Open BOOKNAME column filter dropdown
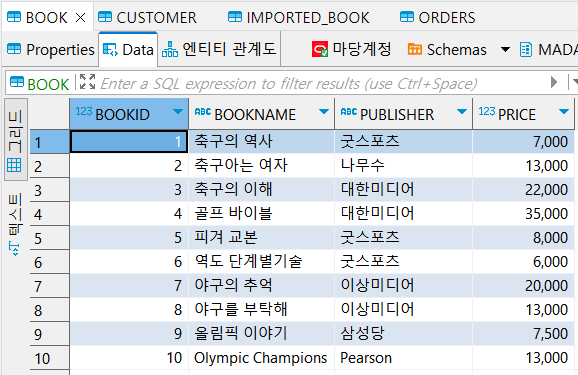Screen dimensions: 578x375 pyautogui.click(x=324, y=111)
